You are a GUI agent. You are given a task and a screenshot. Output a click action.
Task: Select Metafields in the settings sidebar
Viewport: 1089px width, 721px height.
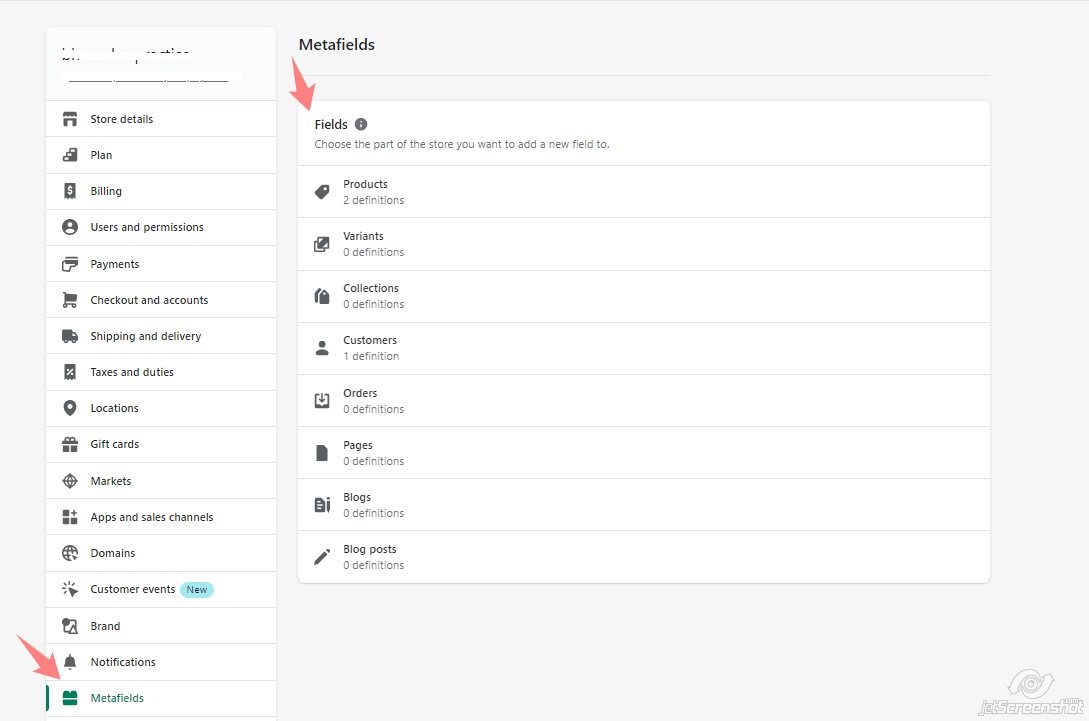[x=117, y=698]
